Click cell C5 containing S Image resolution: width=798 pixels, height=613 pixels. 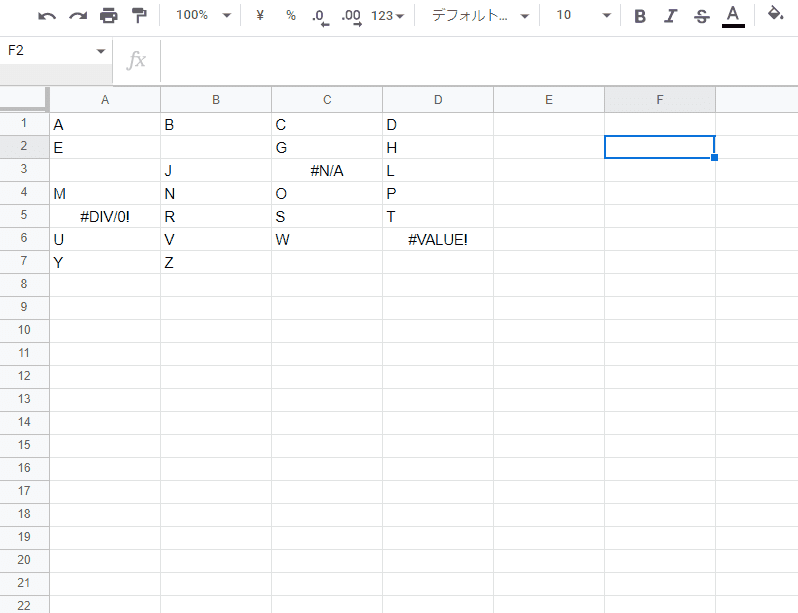(x=327, y=216)
